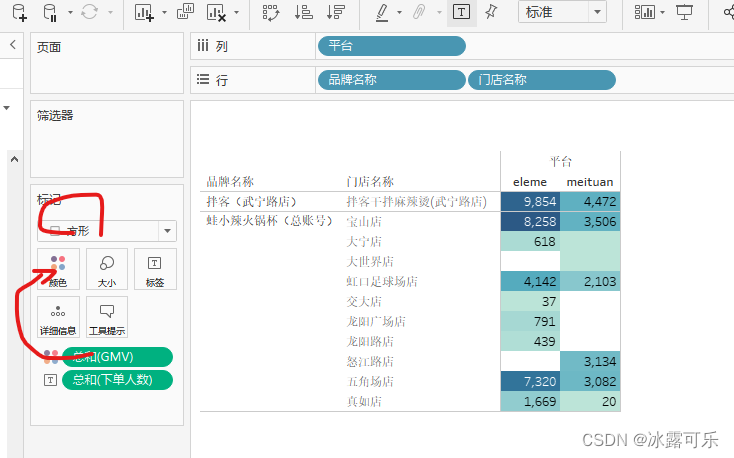Click the Clear Sheet icon
Image resolution: width=734 pixels, height=458 pixels.
pyautogui.click(x=216, y=13)
